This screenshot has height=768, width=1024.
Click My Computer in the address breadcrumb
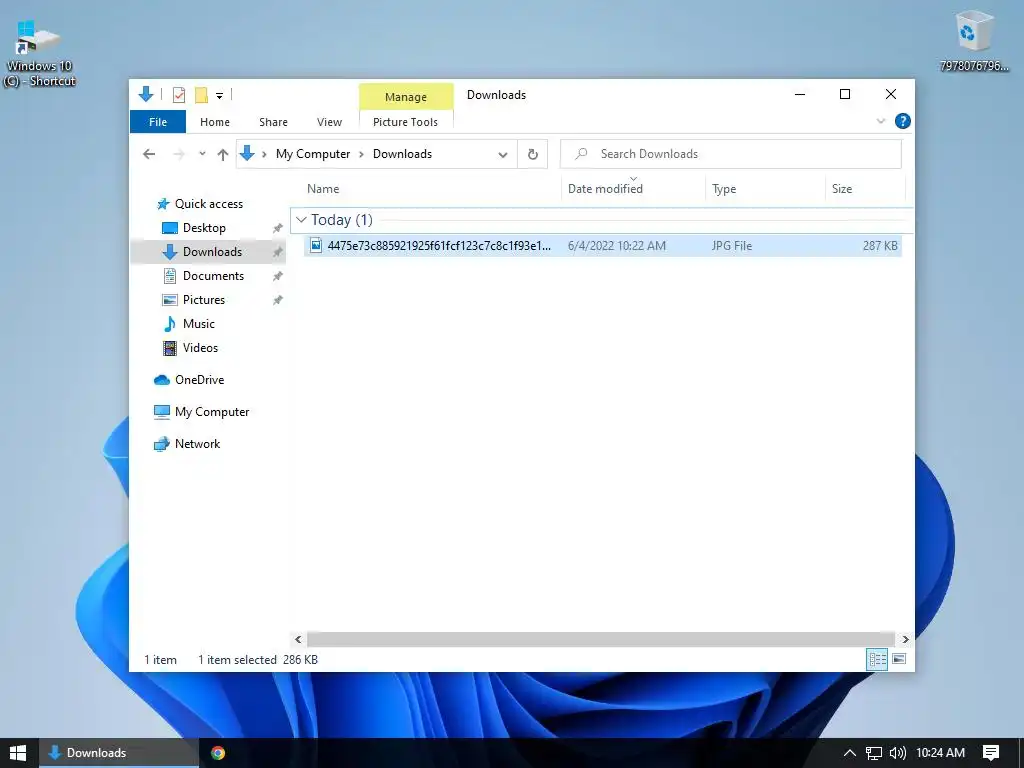313,154
